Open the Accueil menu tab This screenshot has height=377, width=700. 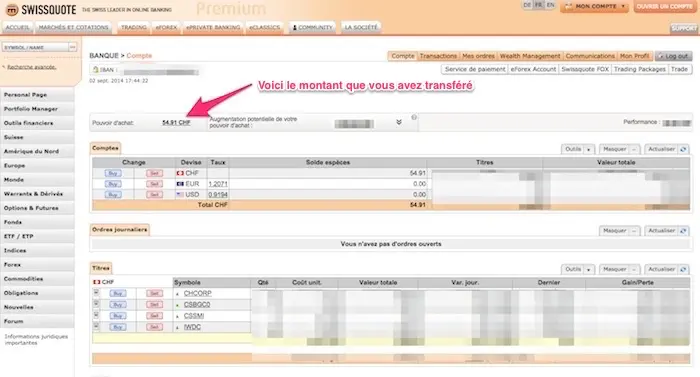click(17, 27)
